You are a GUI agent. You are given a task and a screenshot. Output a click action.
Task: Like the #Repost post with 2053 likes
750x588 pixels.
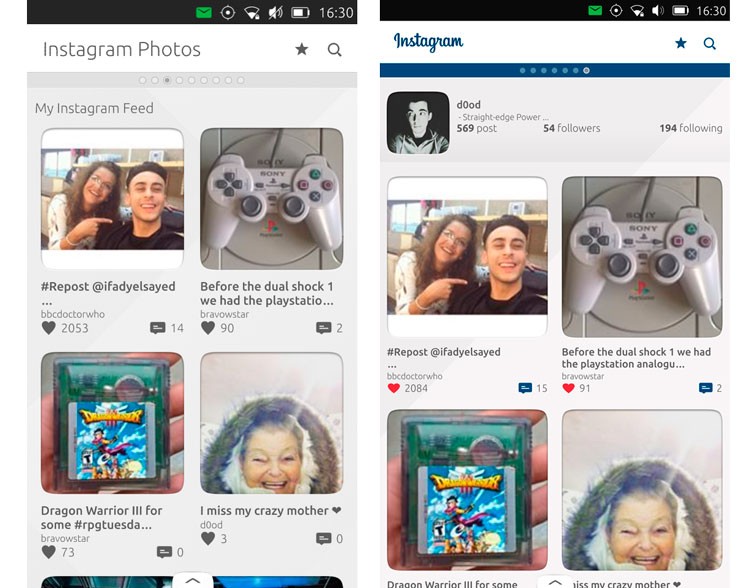[x=48, y=328]
